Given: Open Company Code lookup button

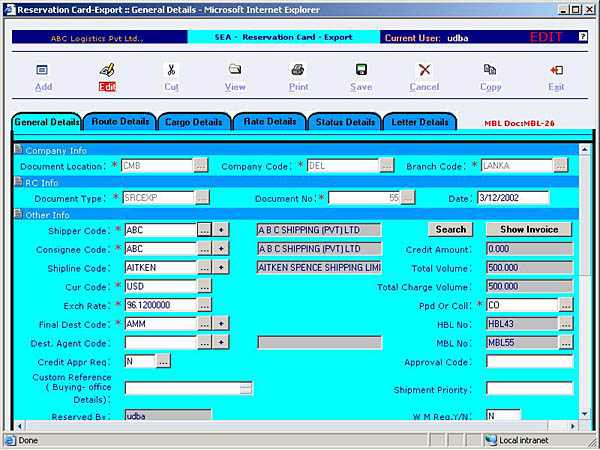Looking at the screenshot, I should click(x=387, y=166).
